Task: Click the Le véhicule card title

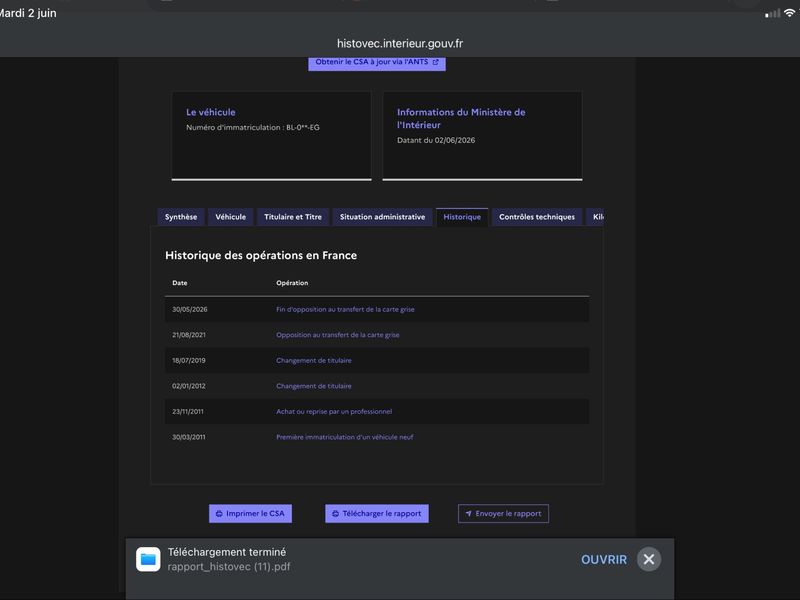Action: 211,112
